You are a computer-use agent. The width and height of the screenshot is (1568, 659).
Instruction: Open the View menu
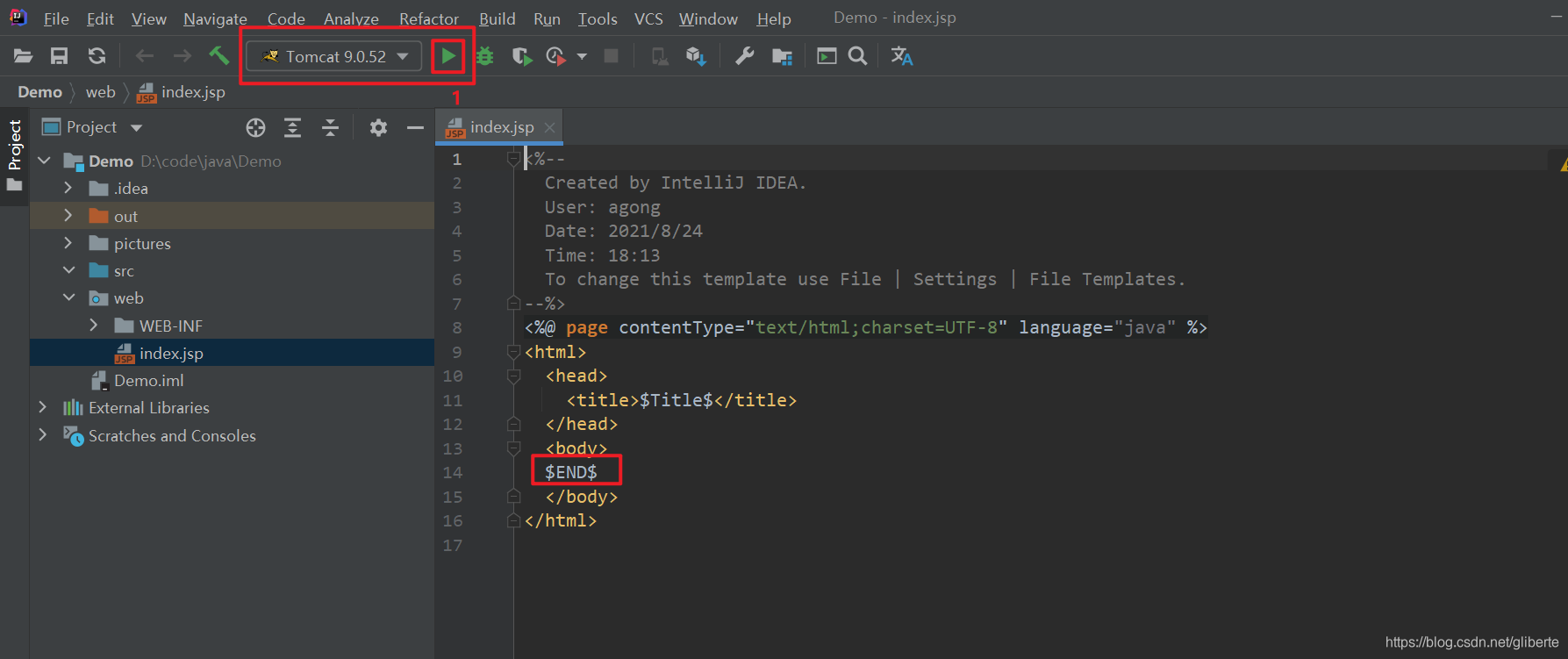tap(148, 18)
